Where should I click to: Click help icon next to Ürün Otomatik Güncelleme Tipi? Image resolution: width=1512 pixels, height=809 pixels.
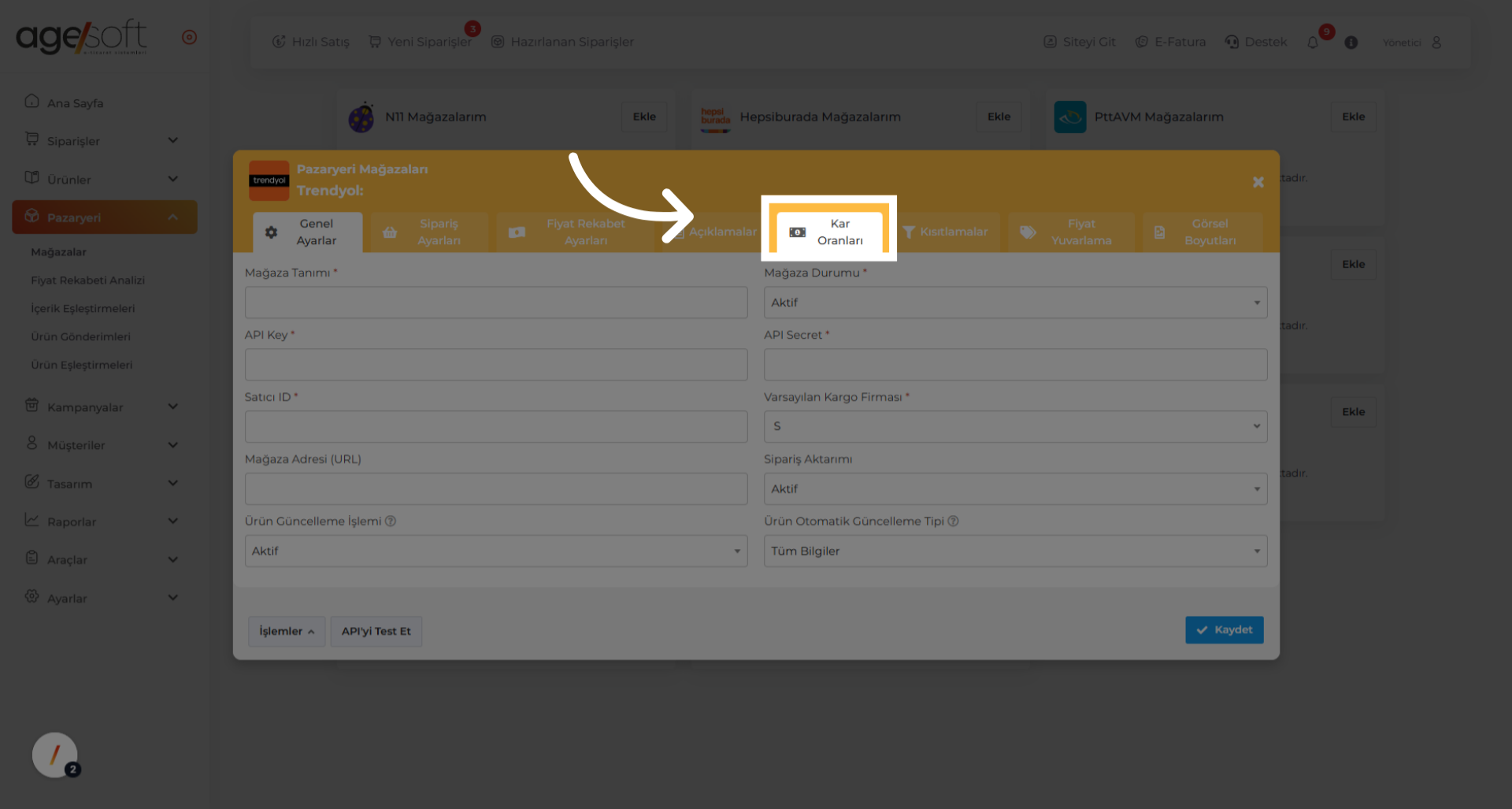coord(953,521)
